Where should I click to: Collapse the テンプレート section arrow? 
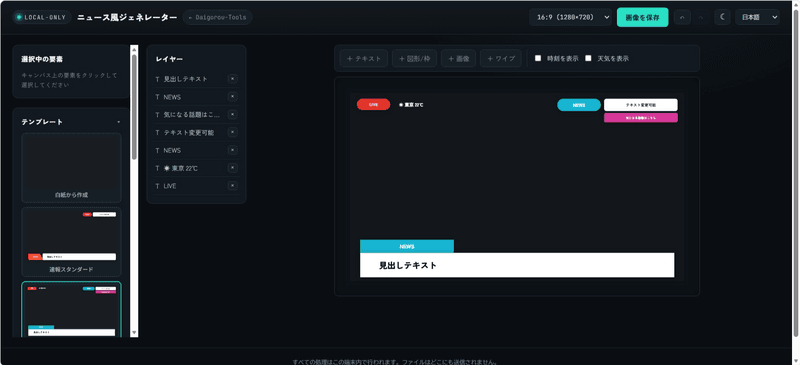[119, 123]
